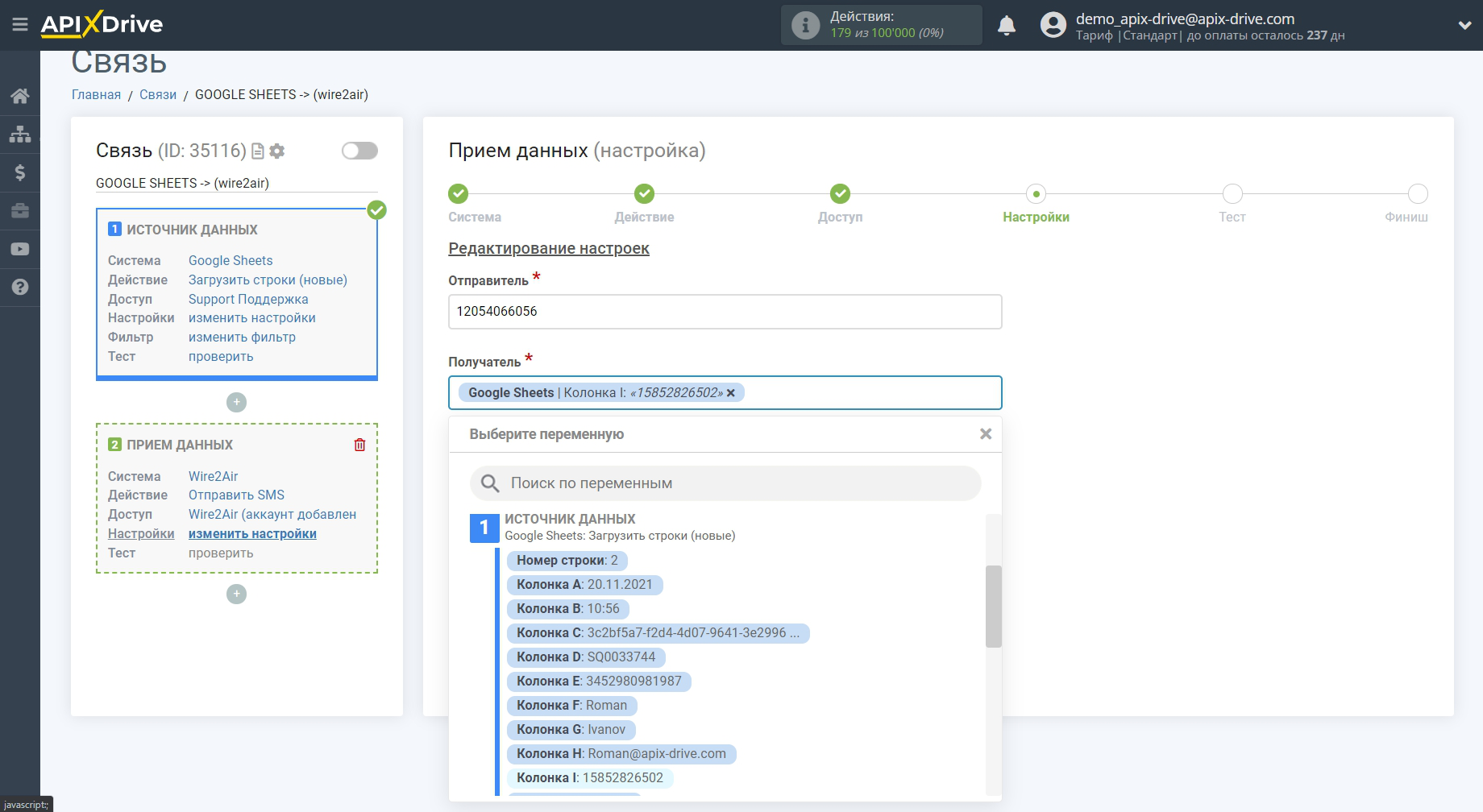Click the Отправитель input field
Viewport: 1483px width, 812px height.
coord(725,312)
